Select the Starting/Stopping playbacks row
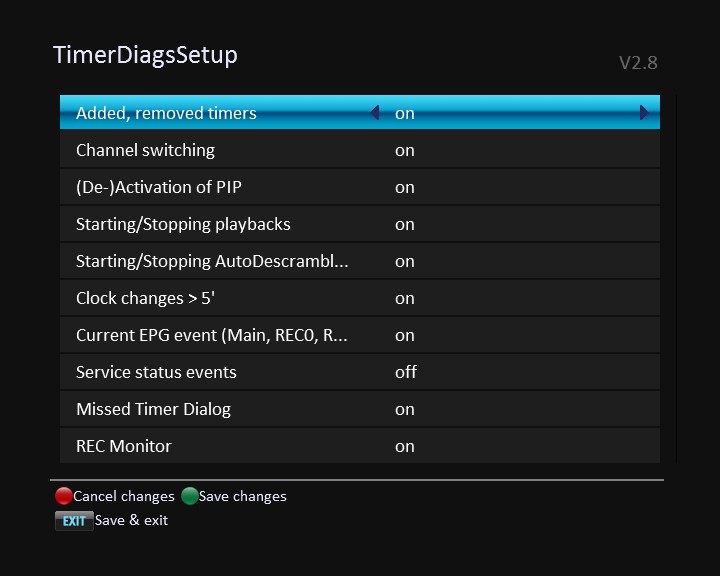720x576 pixels. pos(183,224)
